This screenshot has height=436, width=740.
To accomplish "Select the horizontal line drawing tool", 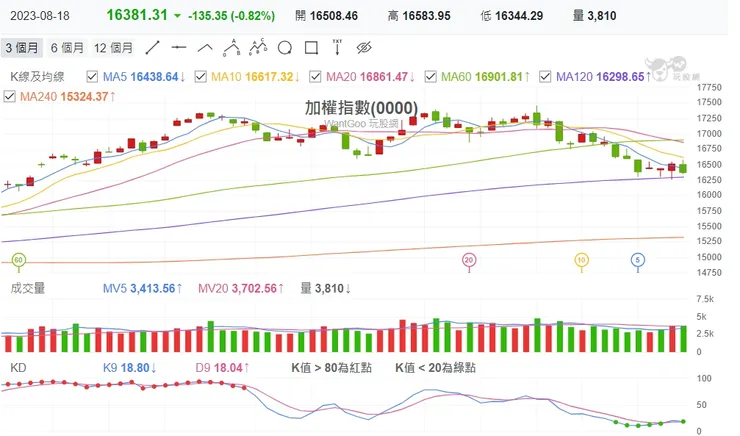I will (179, 48).
